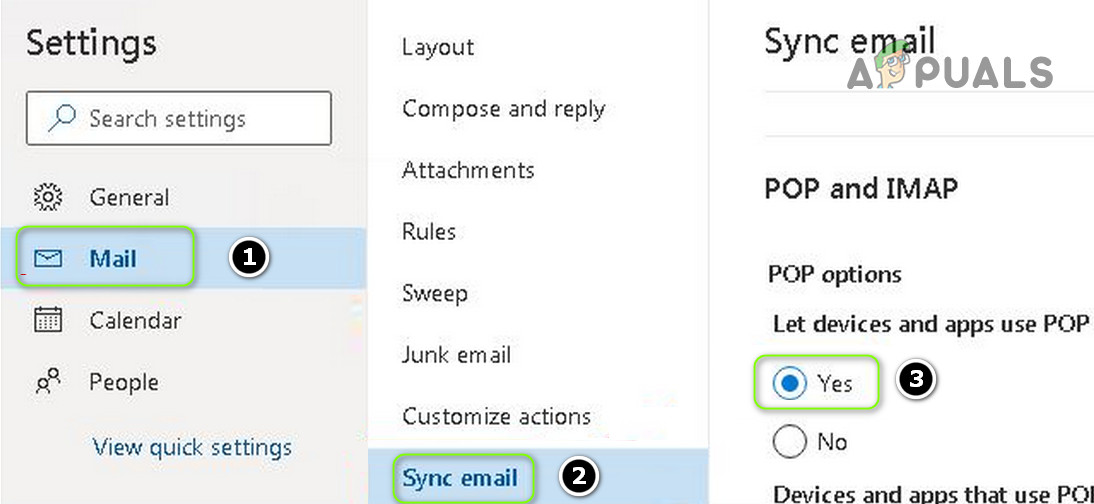The width and height of the screenshot is (1094, 504).
Task: Open Junk email settings
Action: 456,355
